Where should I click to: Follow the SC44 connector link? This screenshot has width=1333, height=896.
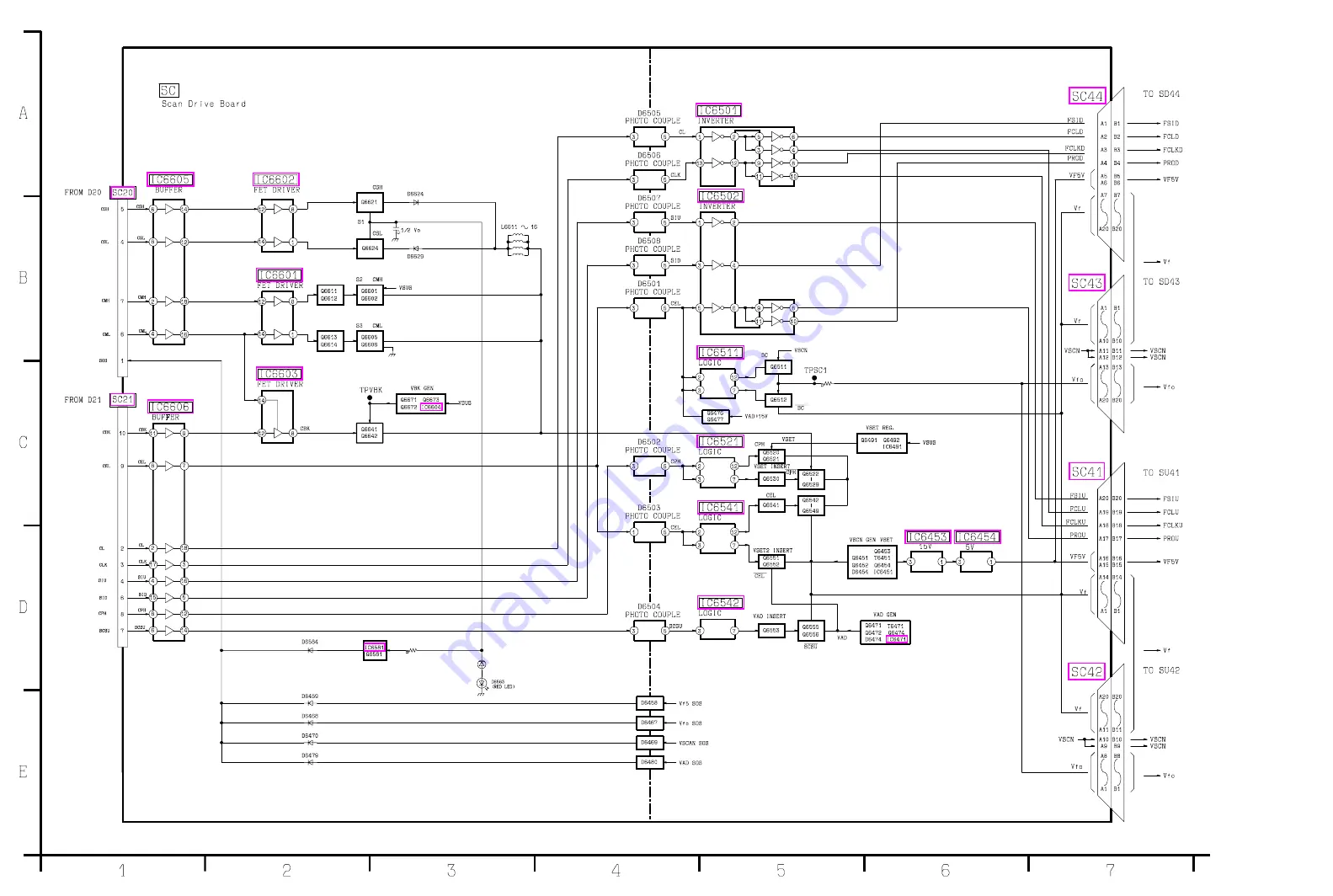coord(1087,96)
